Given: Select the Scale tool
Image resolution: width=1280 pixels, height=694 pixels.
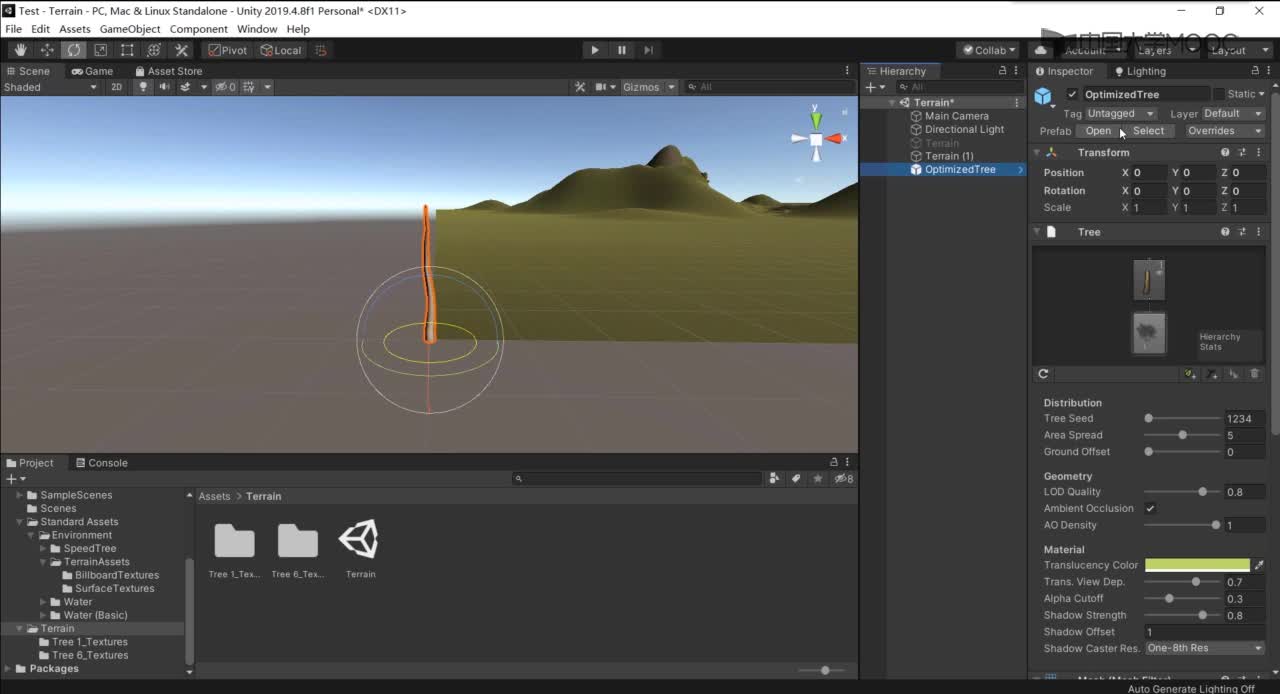Looking at the screenshot, I should [x=101, y=50].
